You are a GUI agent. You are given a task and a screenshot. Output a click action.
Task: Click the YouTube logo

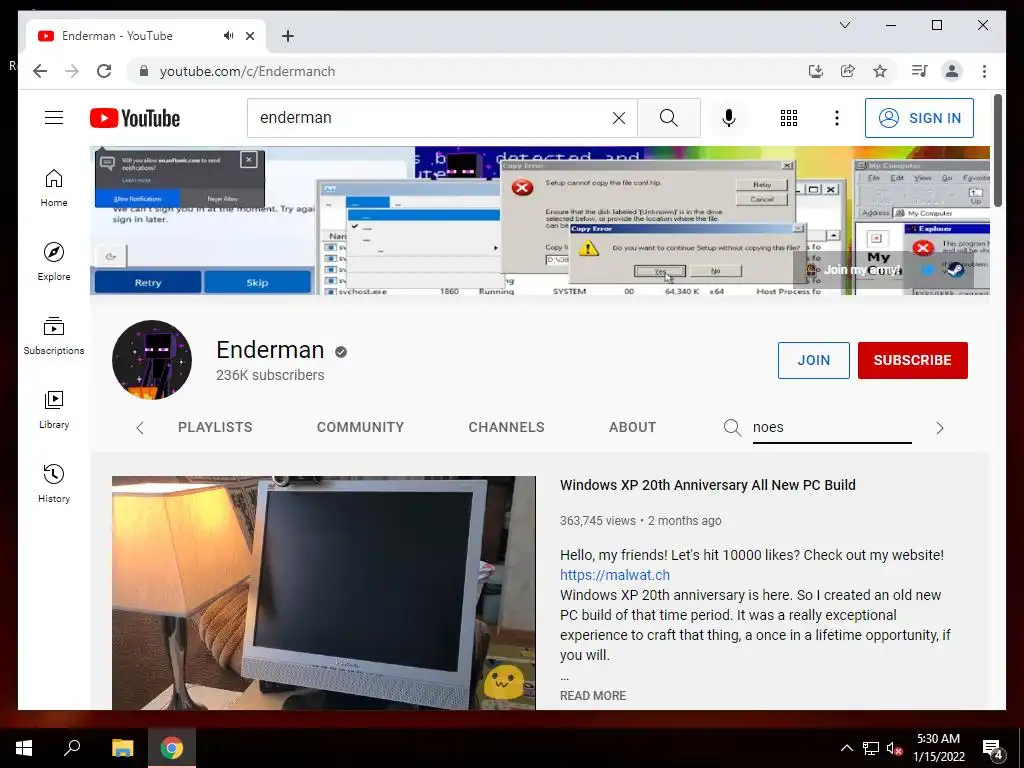135,118
